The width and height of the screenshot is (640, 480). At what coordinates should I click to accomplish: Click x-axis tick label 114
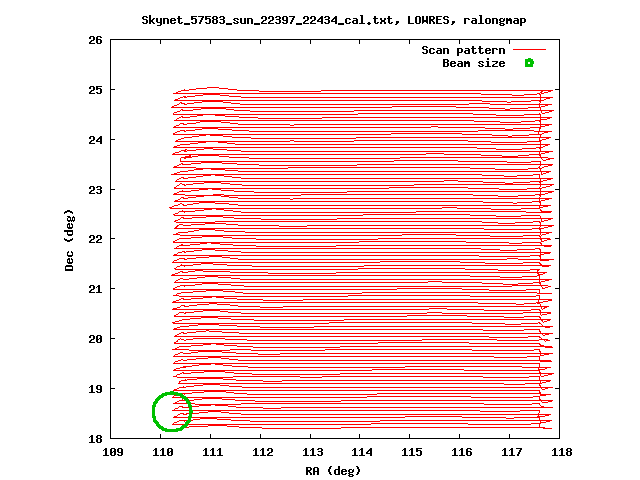point(362,452)
